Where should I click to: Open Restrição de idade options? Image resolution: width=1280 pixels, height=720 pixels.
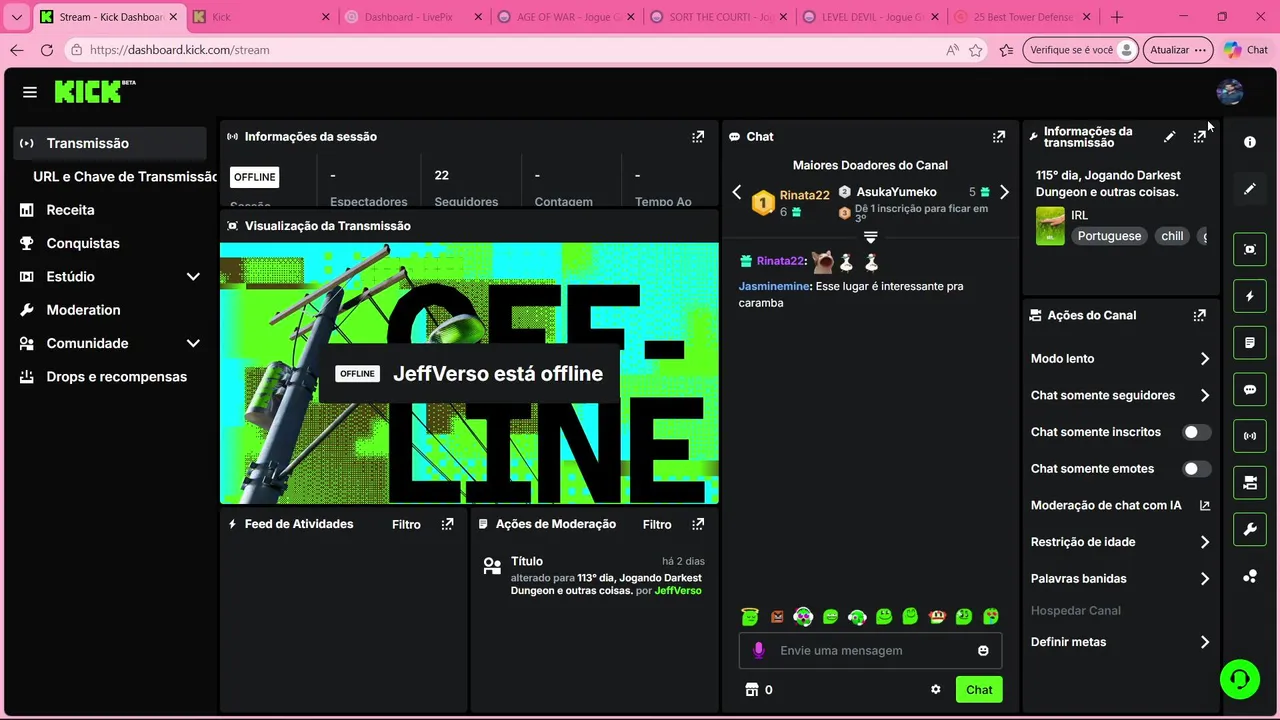tap(1120, 542)
